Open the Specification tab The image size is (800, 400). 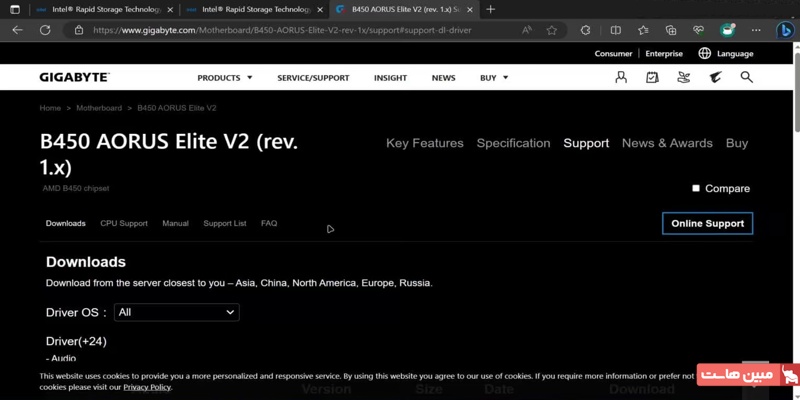pyautogui.click(x=513, y=143)
